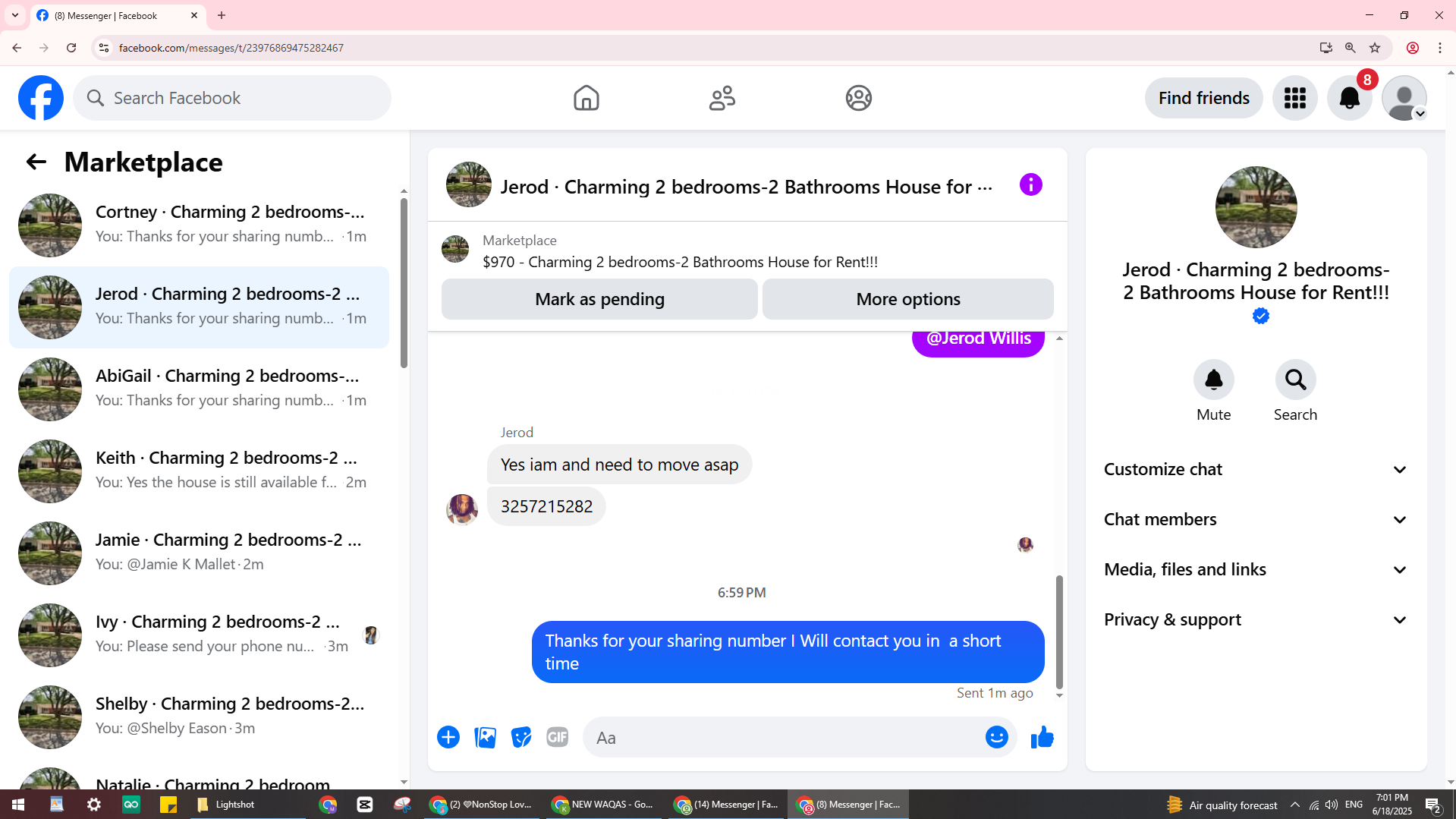The height and width of the screenshot is (819, 1456).
Task: Open Windows Start menu
Action: tap(18, 805)
